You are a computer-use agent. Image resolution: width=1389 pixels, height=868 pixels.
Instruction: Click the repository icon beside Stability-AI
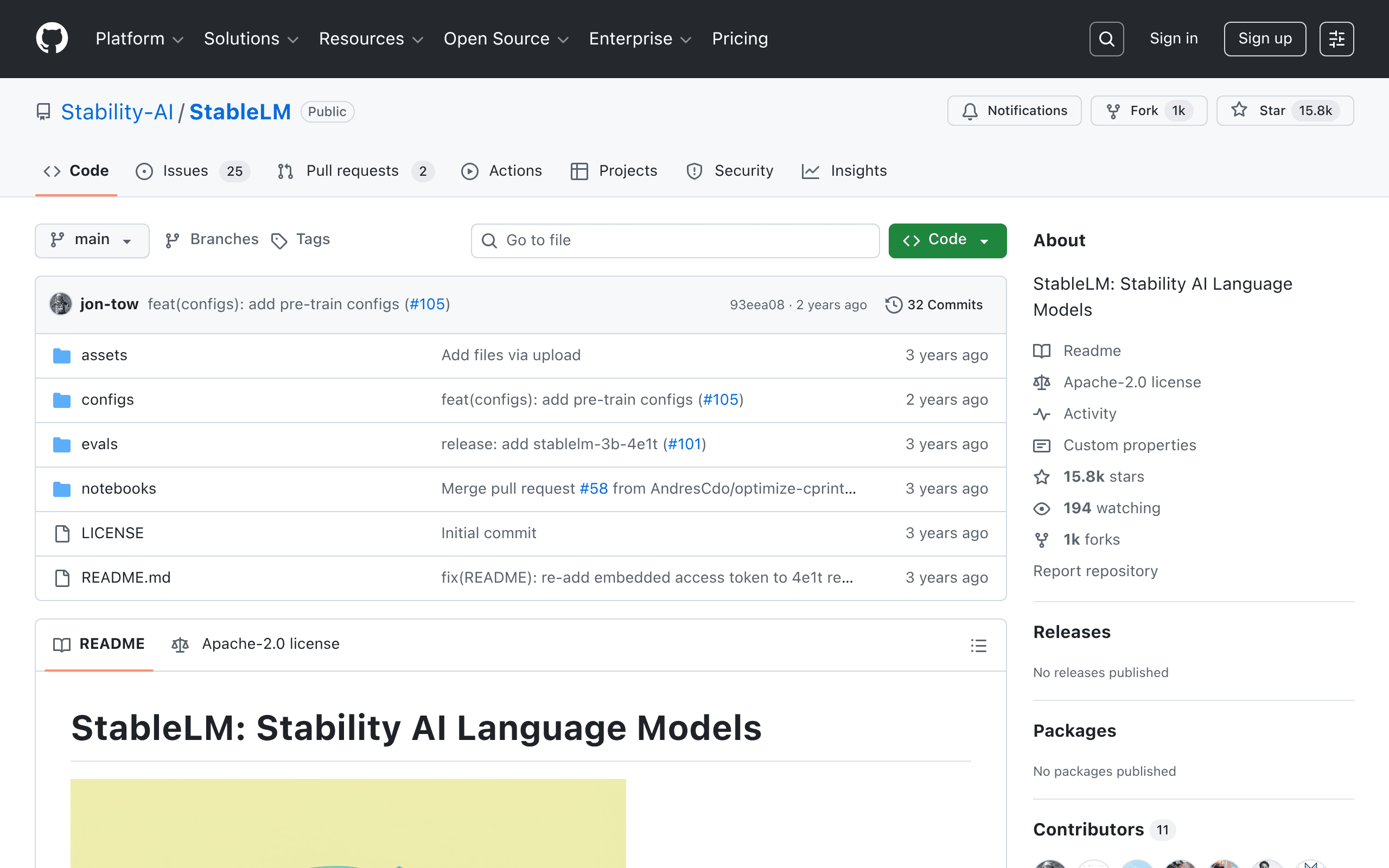pyautogui.click(x=43, y=111)
